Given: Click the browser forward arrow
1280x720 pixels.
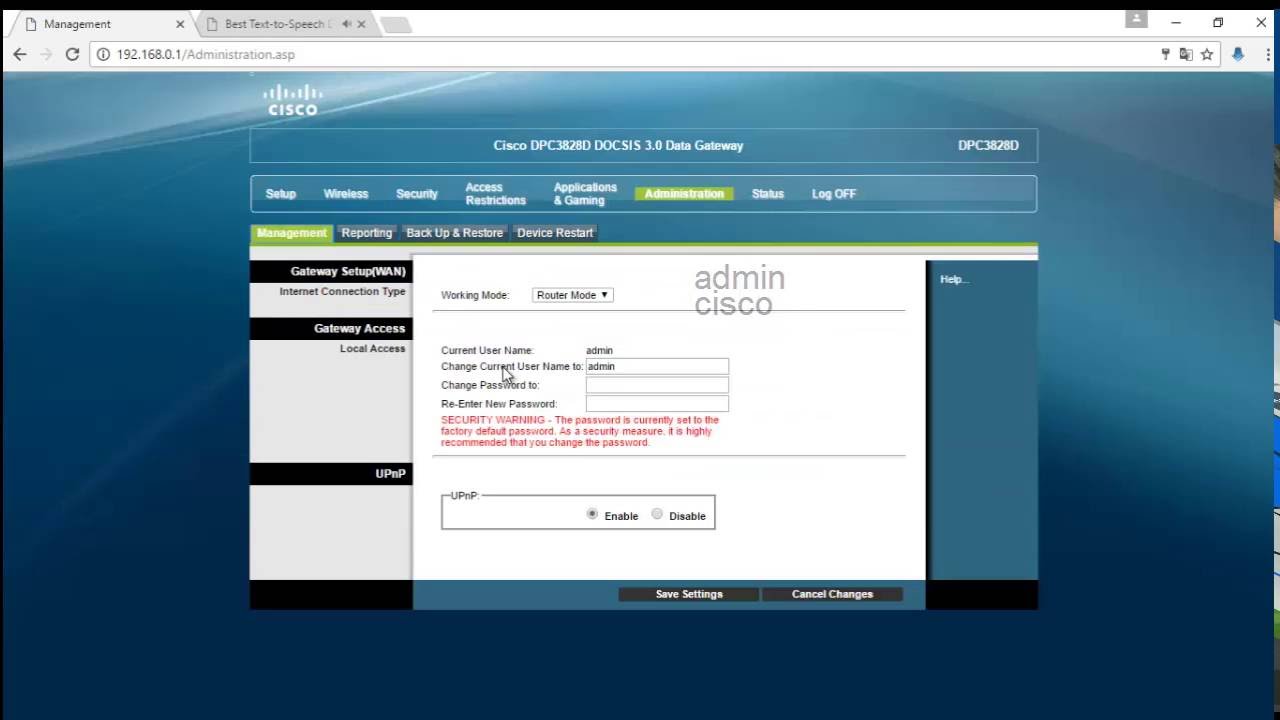Looking at the screenshot, I should pos(46,54).
